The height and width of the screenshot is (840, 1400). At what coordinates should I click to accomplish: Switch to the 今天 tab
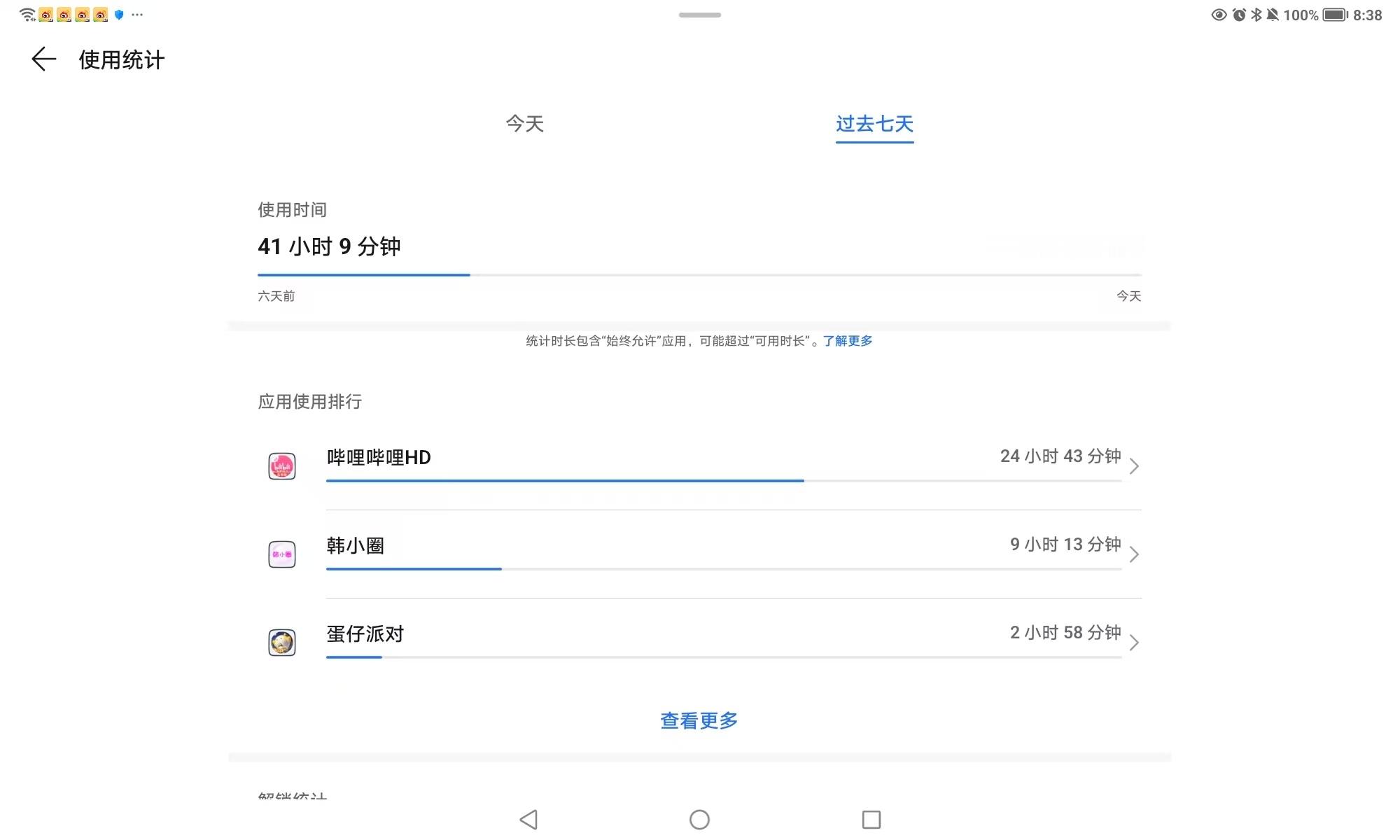pyautogui.click(x=525, y=124)
